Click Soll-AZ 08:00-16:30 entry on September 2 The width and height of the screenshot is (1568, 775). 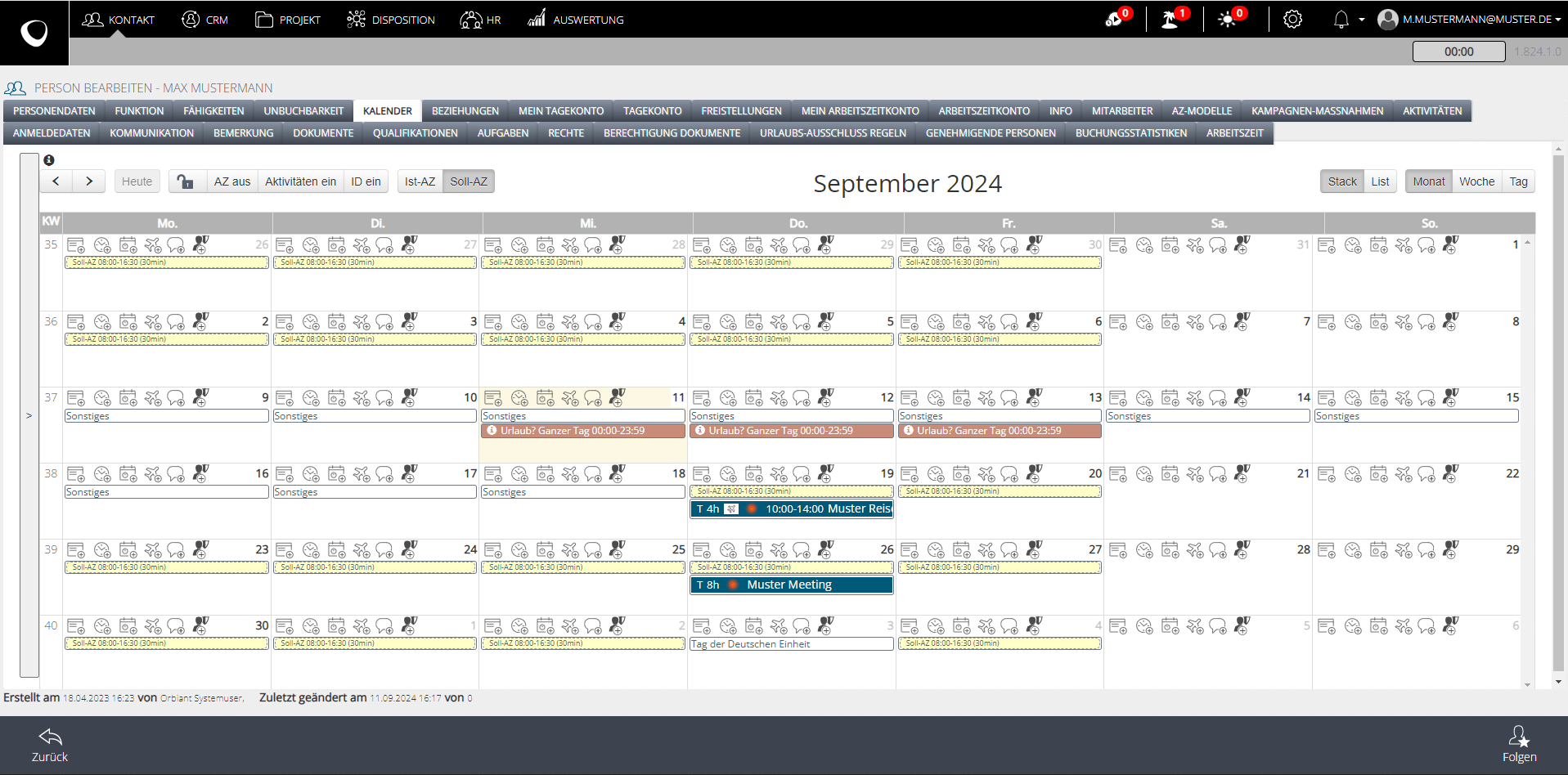(x=167, y=339)
